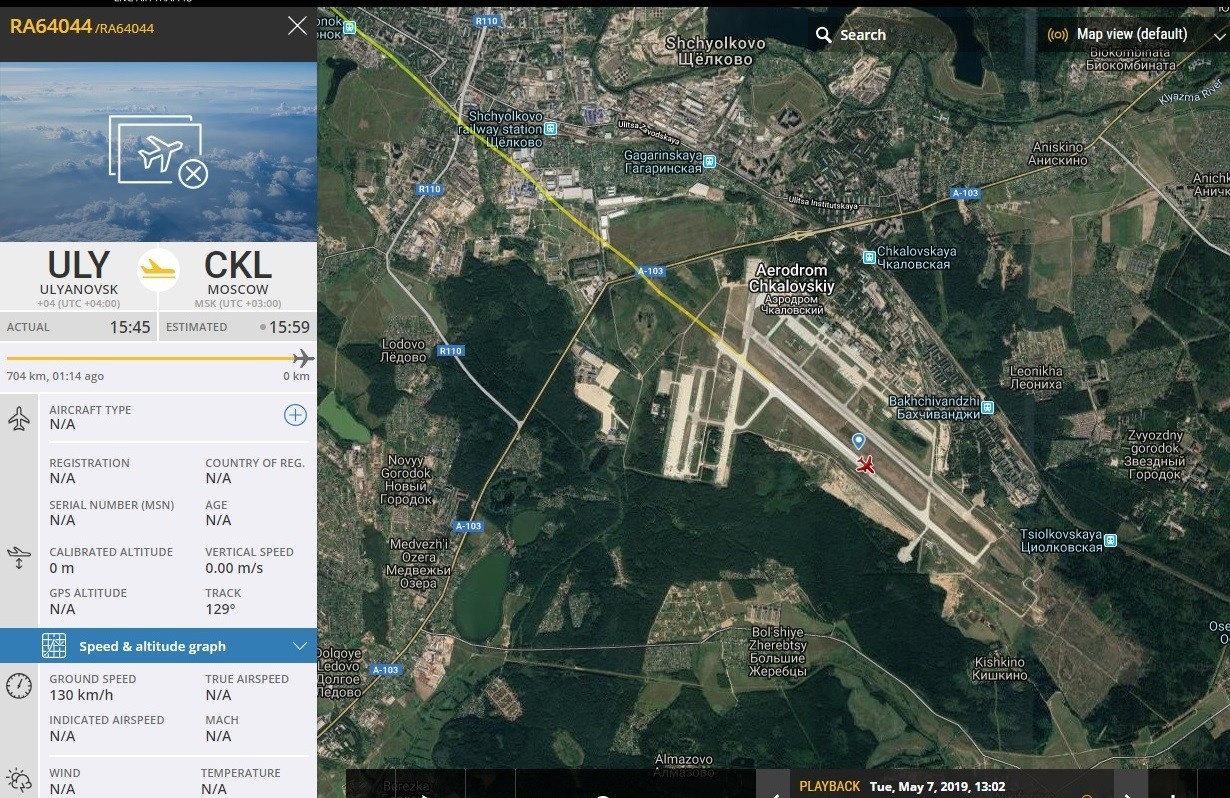Click the Gagarinskaya station marker icon
This screenshot has height=798, width=1230.
(709, 161)
